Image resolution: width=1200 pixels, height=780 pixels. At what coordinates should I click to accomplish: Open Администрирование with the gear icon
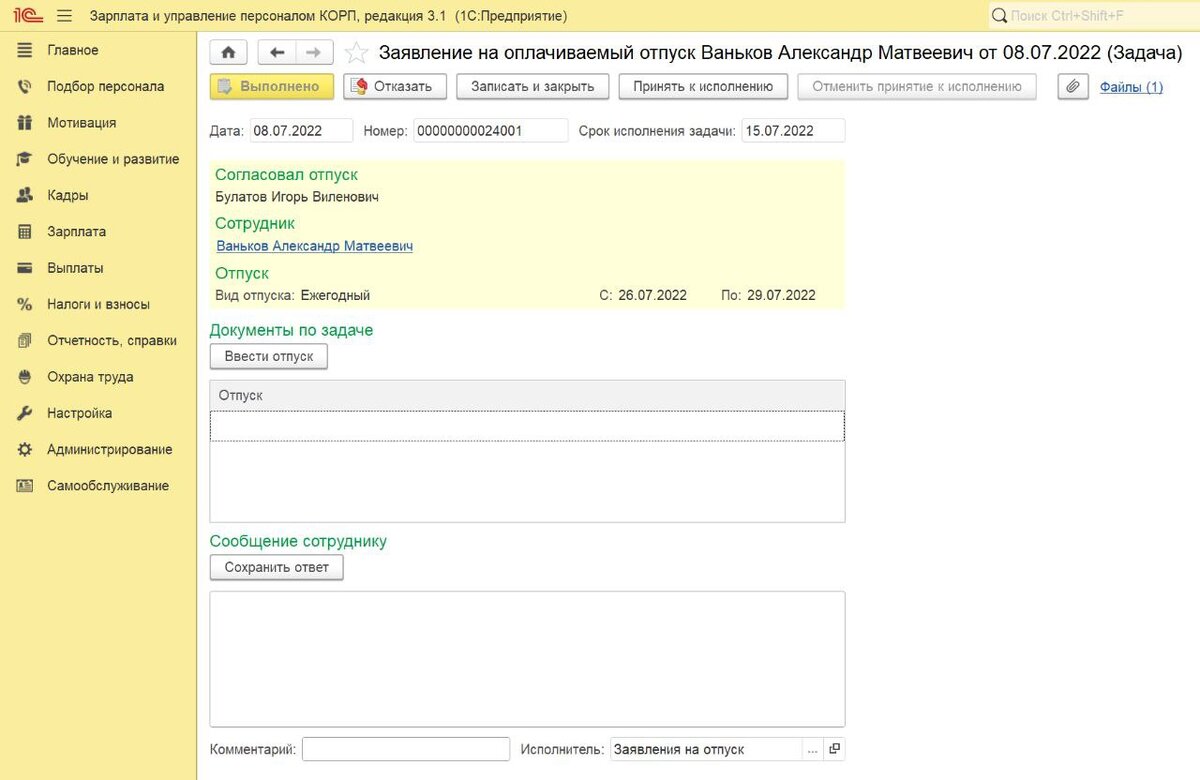coord(26,450)
